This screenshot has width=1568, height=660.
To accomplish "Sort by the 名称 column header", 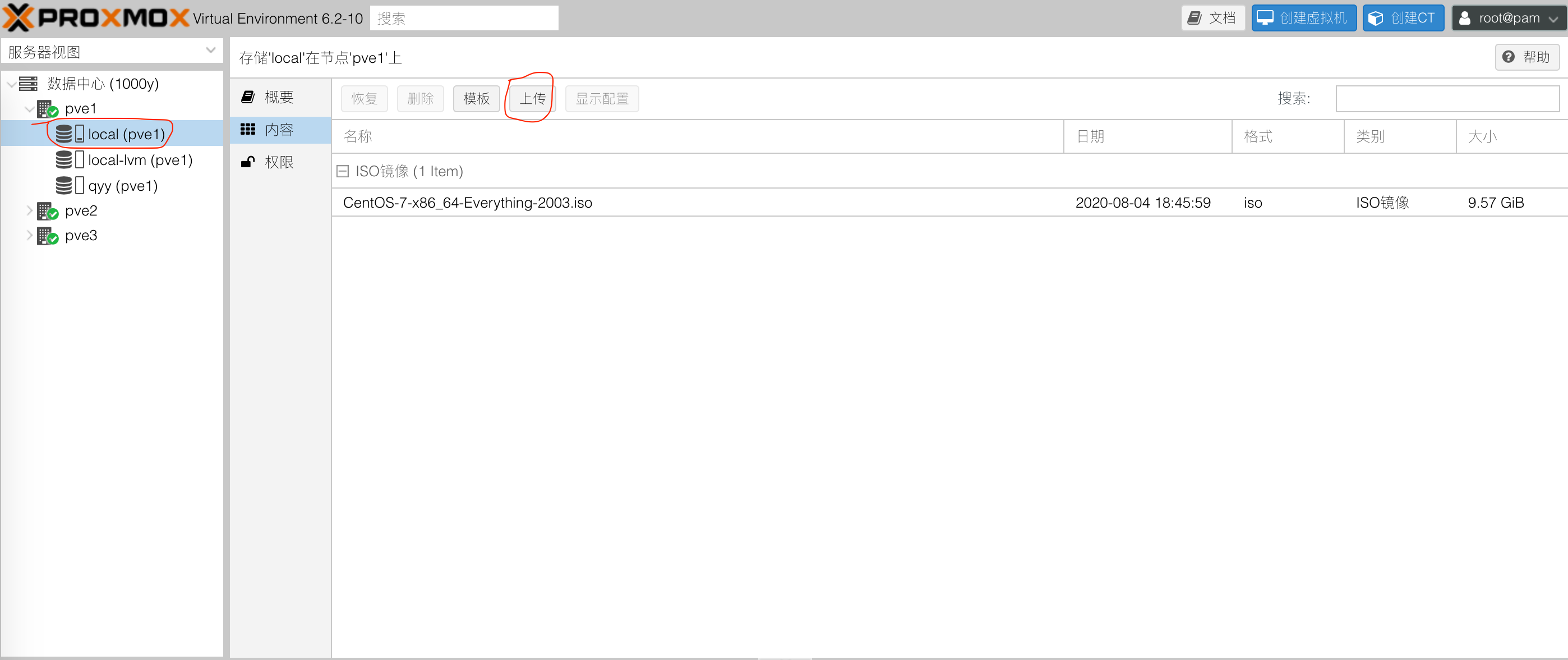I will 698,136.
